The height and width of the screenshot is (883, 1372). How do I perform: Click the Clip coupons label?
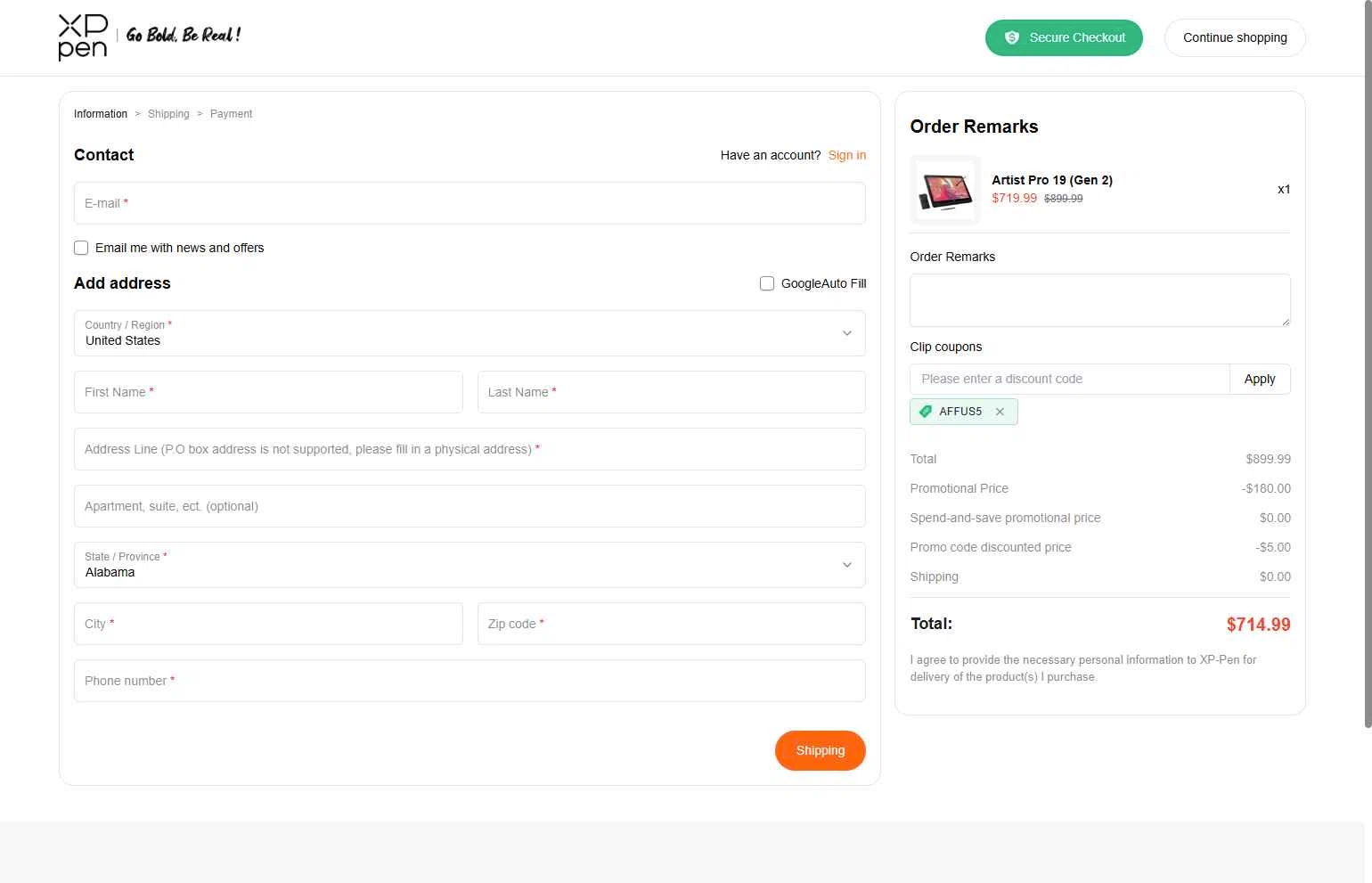coord(945,347)
